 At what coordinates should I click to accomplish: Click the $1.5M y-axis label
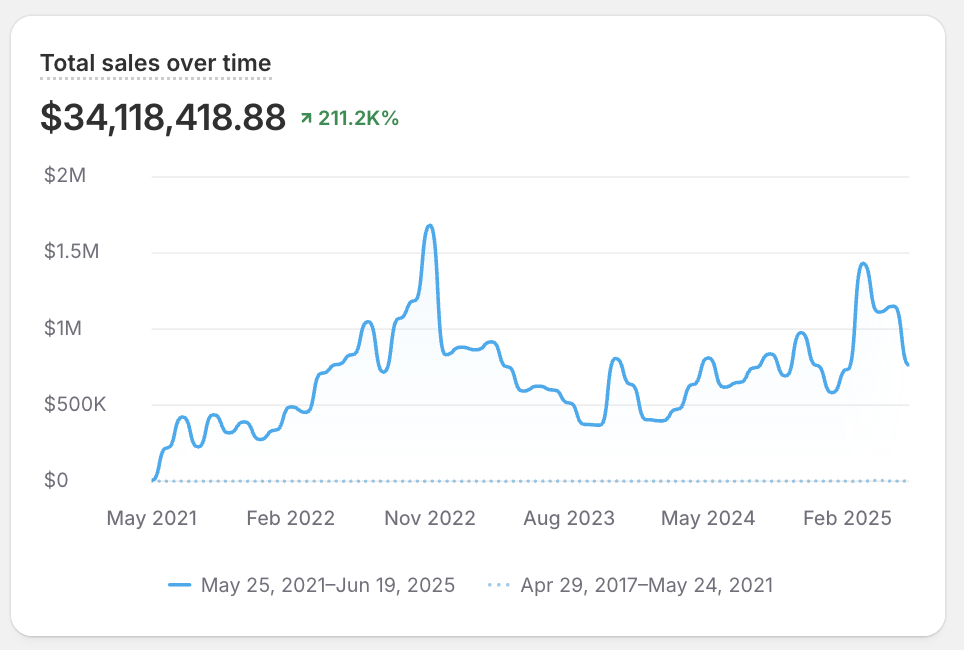click(72, 252)
